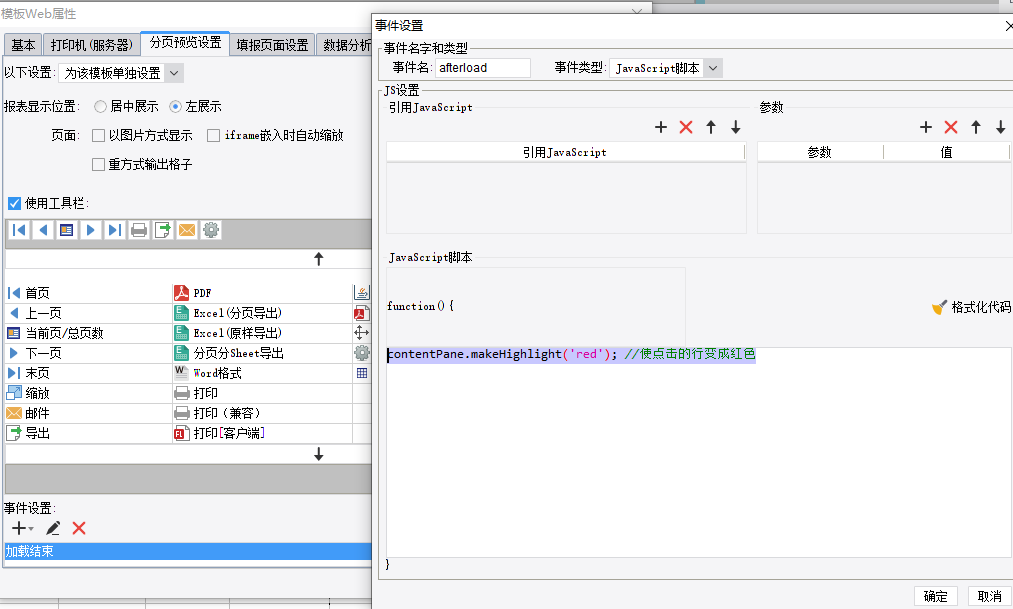Screen dimensions: 1013x609
Task: Add a new parameter row
Action: 926,127
